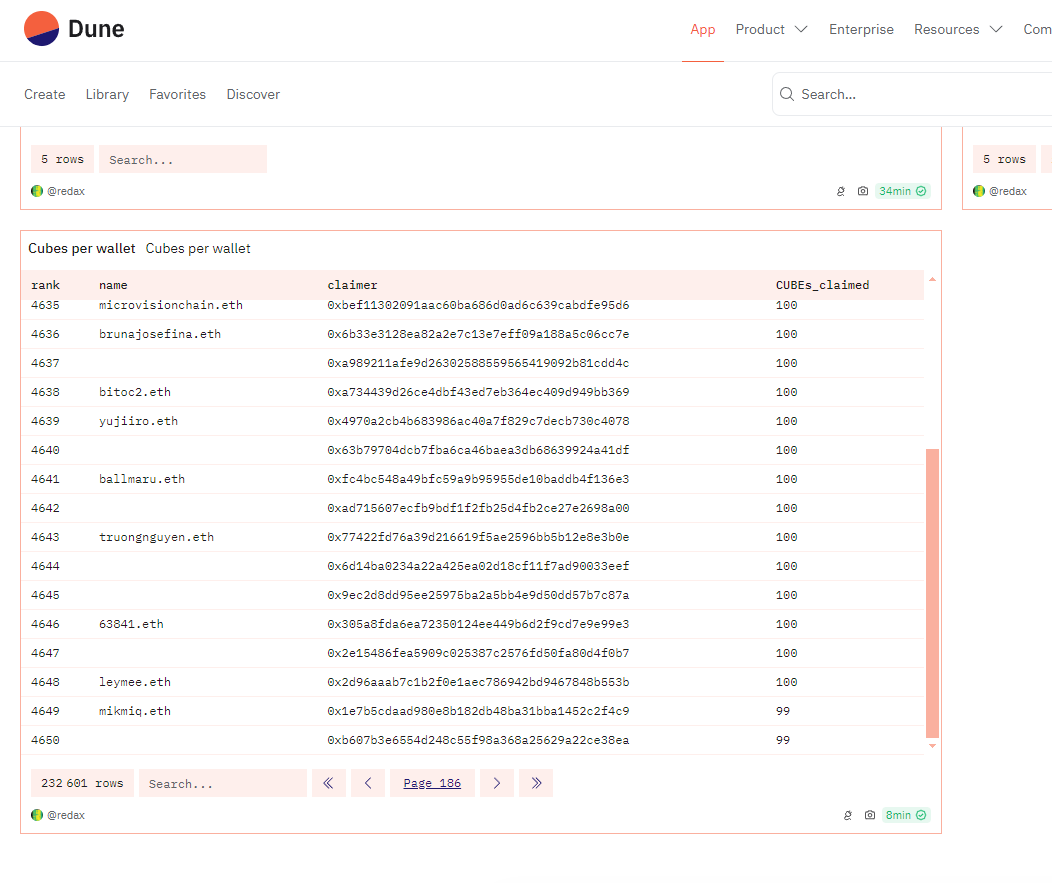The width and height of the screenshot is (1052, 883).
Task: Select the Favorites tab
Action: pyautogui.click(x=177, y=95)
